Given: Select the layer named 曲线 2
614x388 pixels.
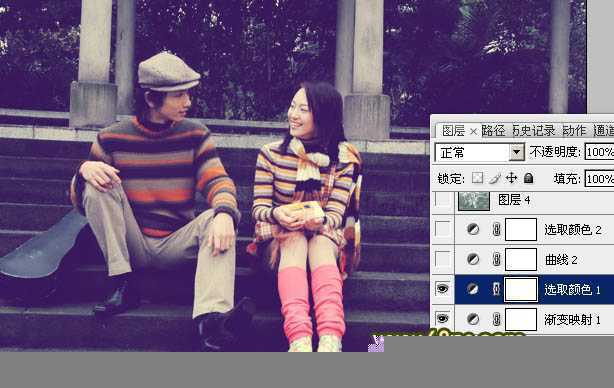Looking at the screenshot, I should coord(561,260).
